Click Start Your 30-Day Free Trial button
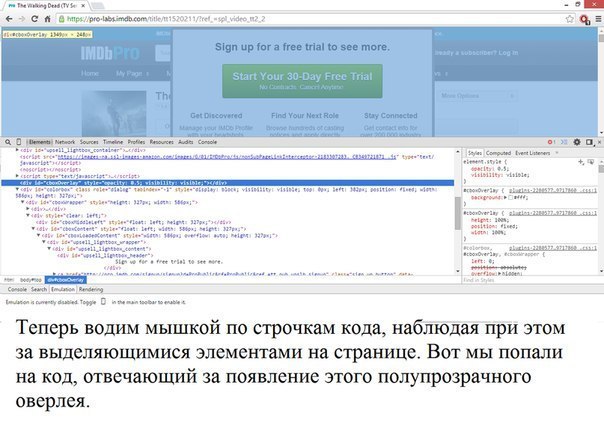This screenshot has height=432, width=604. [302, 81]
